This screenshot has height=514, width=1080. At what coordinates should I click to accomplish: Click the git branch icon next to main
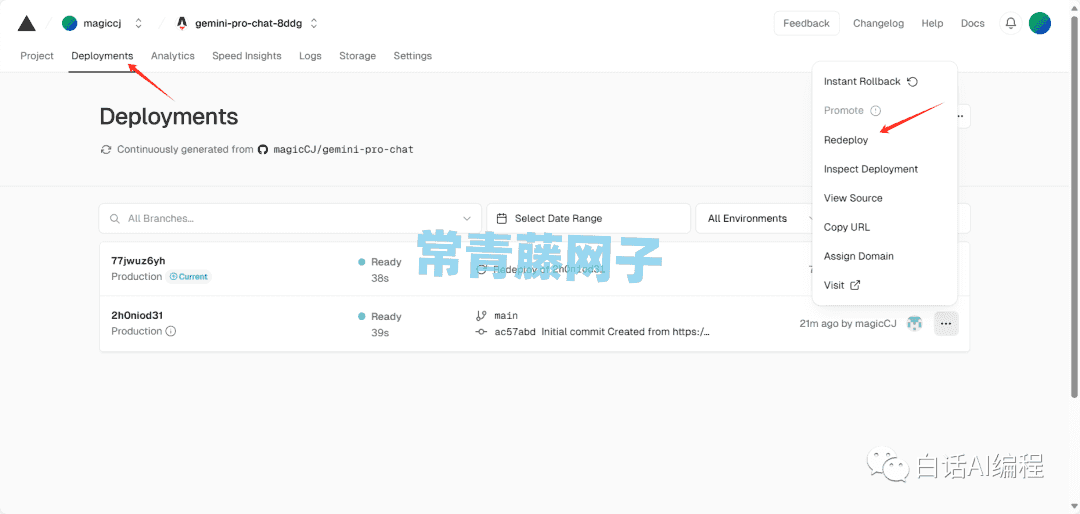(x=481, y=316)
